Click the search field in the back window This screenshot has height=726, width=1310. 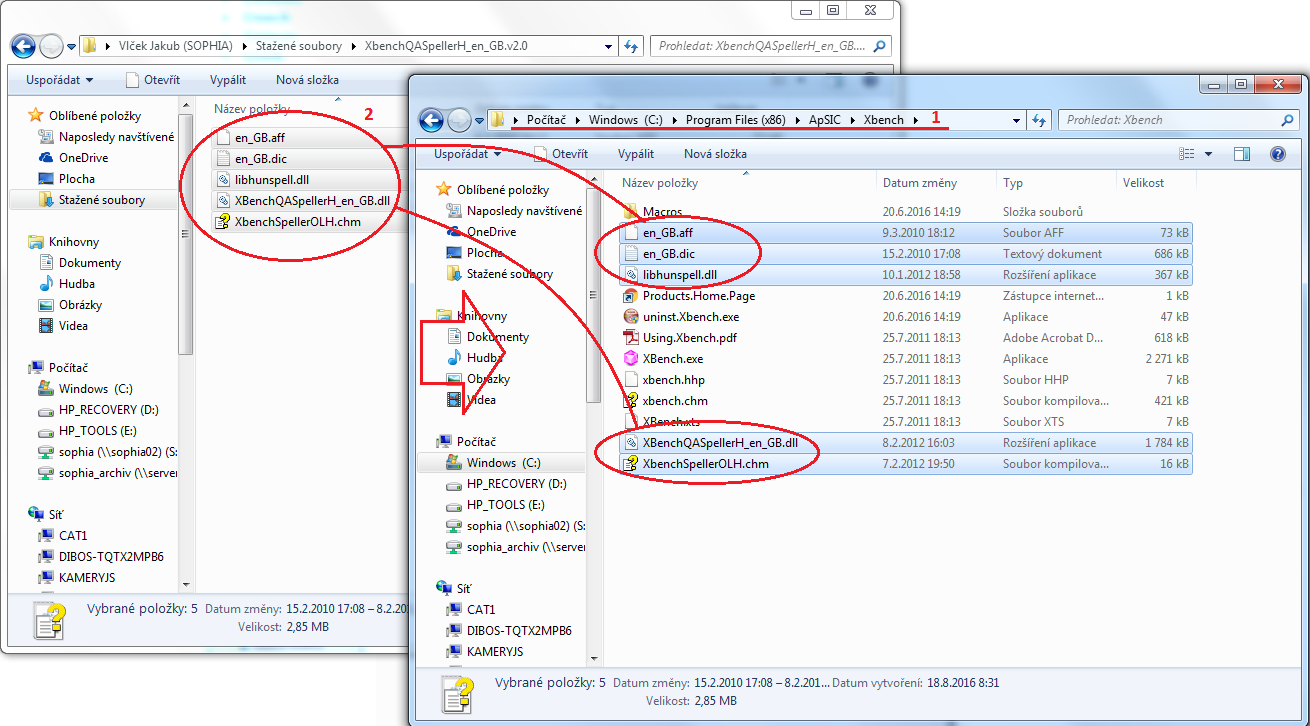[770, 46]
